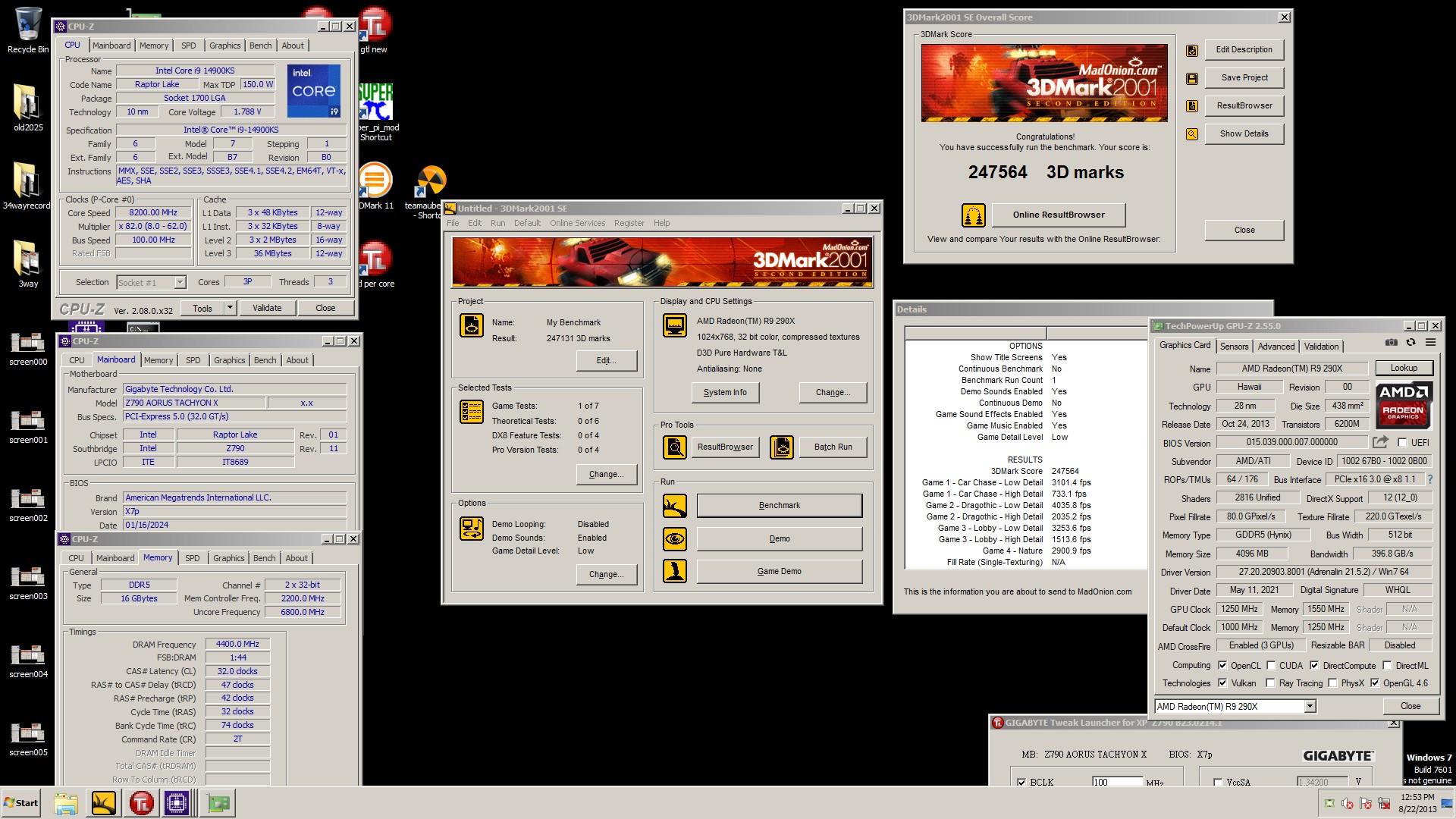This screenshot has width=1456, height=819.
Task: Toggle the VccSA checkbox in Tweak Launcher
Action: (x=1218, y=783)
